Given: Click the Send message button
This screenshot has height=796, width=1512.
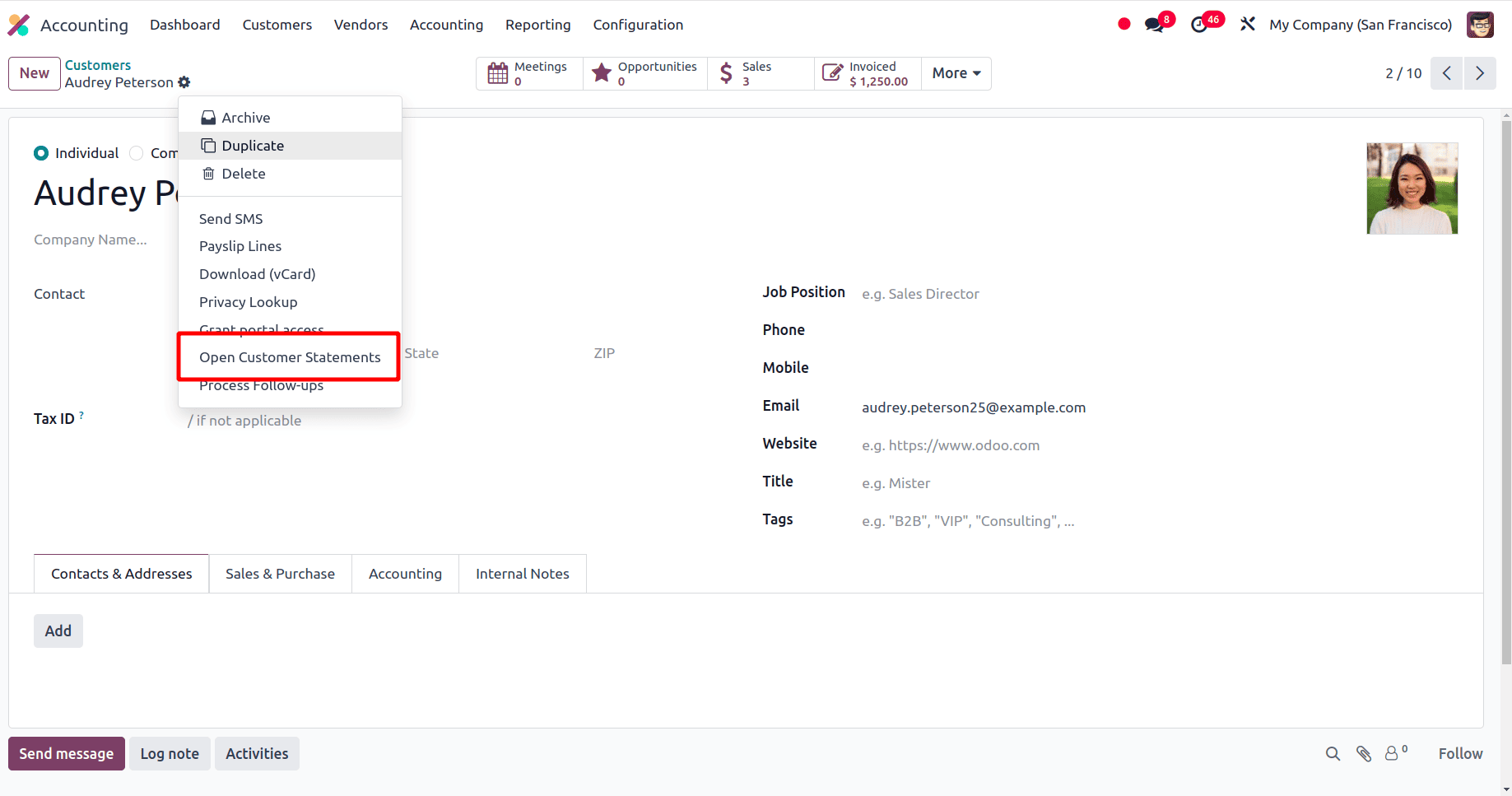Looking at the screenshot, I should [x=67, y=754].
